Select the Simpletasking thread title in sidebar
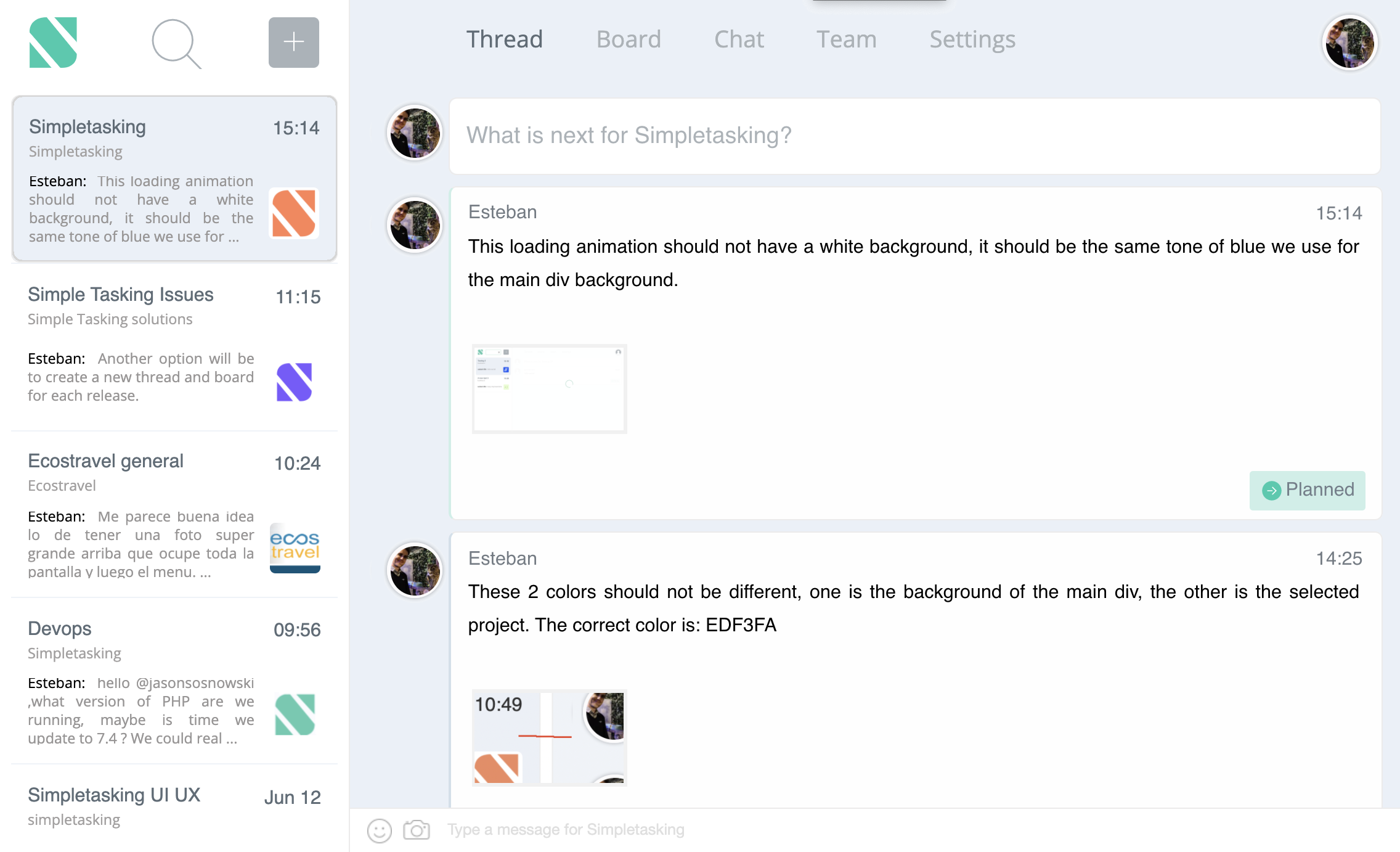This screenshot has height=852, width=1400. (87, 127)
